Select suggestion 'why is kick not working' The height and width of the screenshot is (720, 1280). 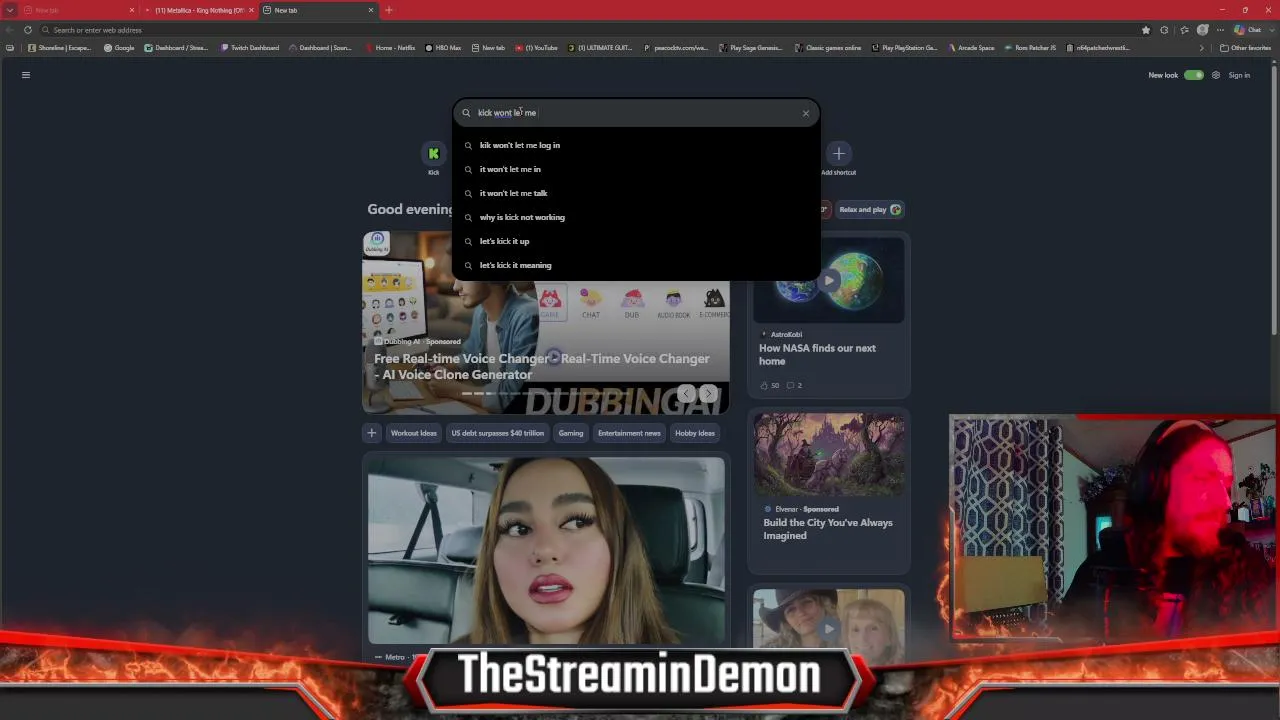point(636,217)
